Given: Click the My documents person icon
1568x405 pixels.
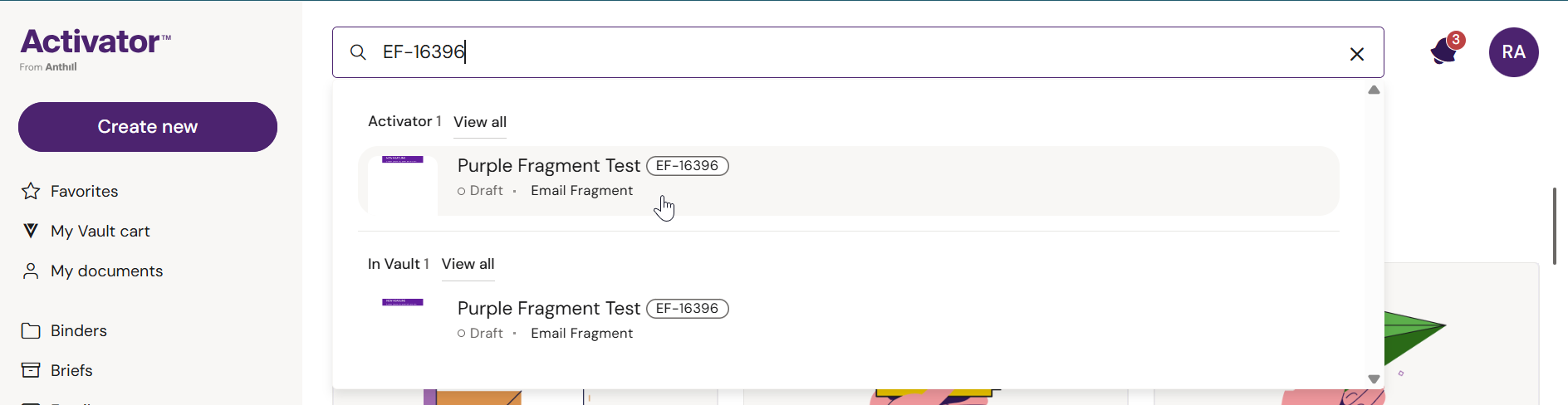Looking at the screenshot, I should pyautogui.click(x=31, y=271).
